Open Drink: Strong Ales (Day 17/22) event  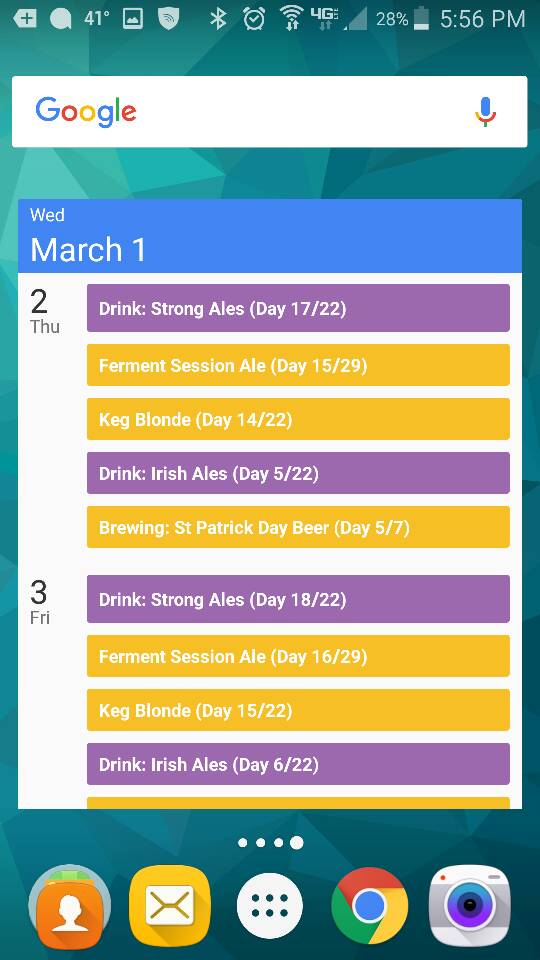point(298,308)
